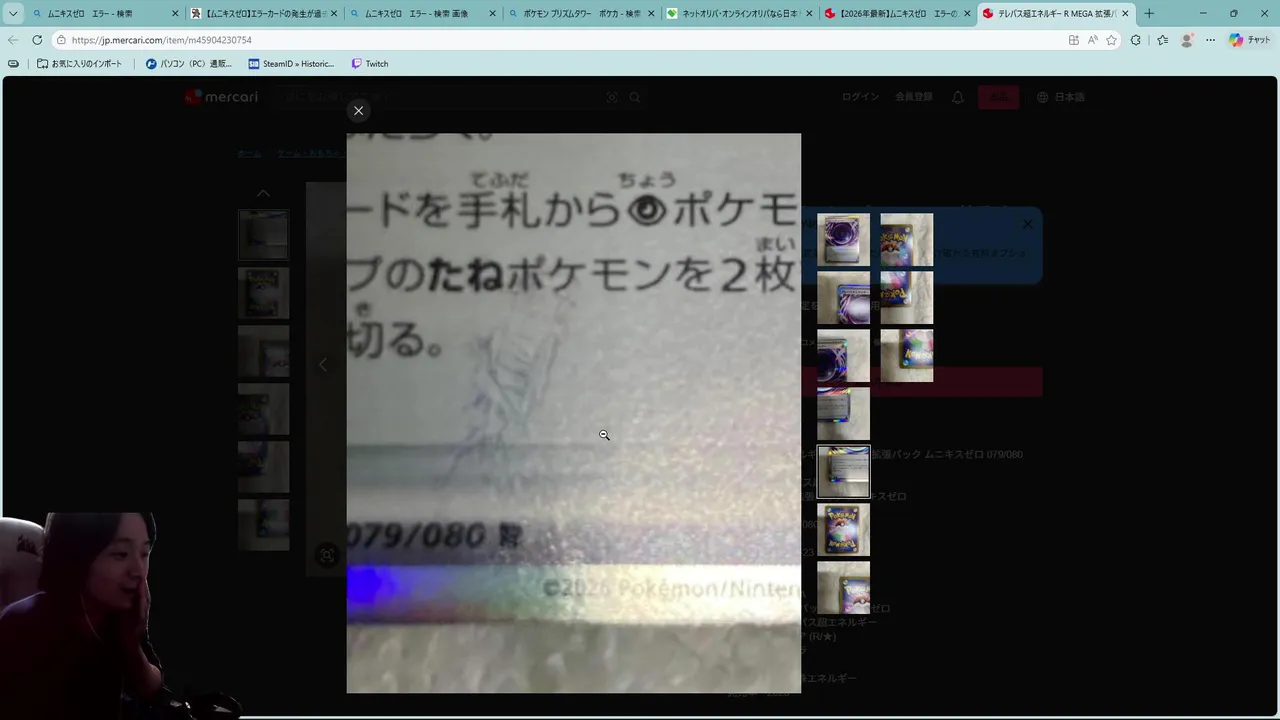Open the browser profile avatar
Image resolution: width=1280 pixels, height=720 pixels.
(x=1187, y=40)
